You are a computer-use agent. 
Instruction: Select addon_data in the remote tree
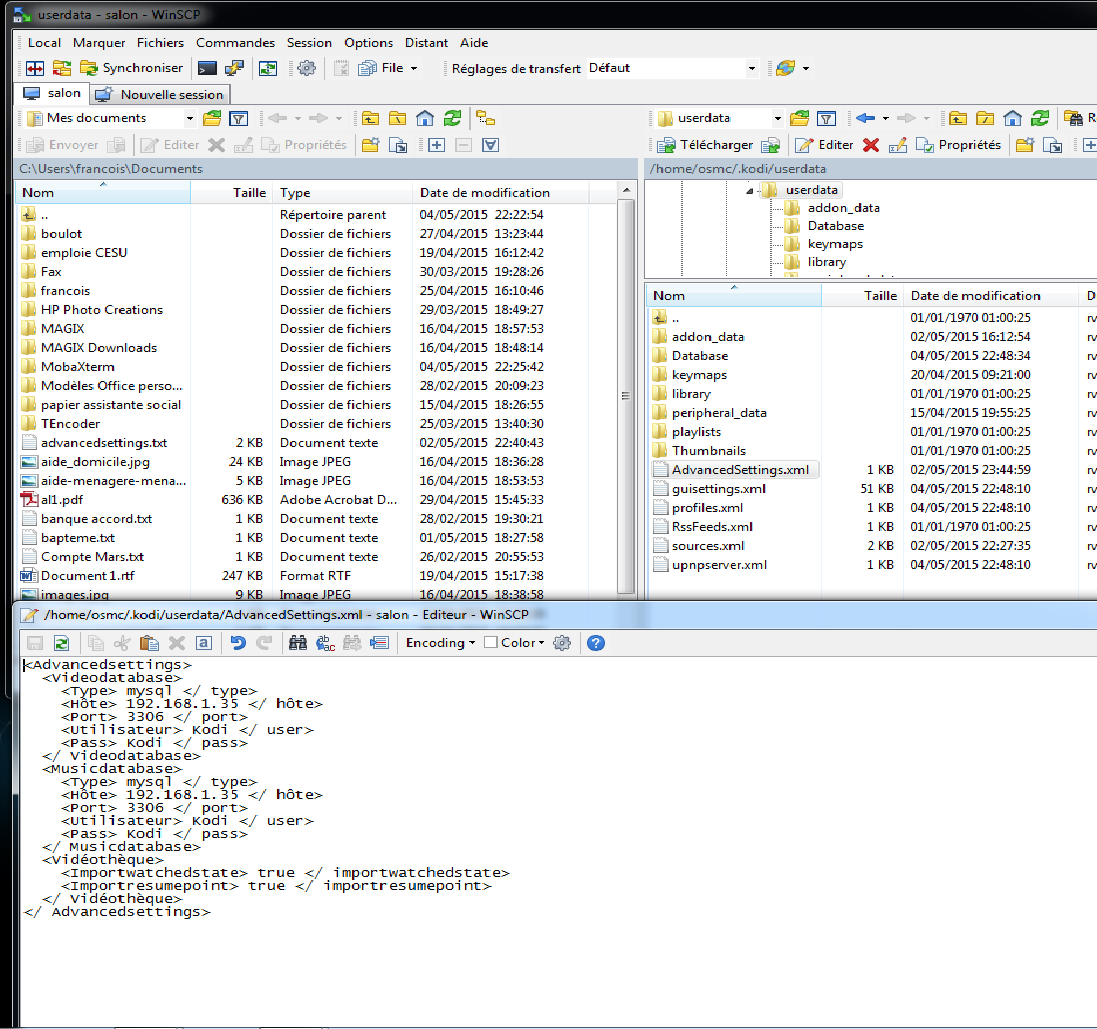[x=843, y=208]
